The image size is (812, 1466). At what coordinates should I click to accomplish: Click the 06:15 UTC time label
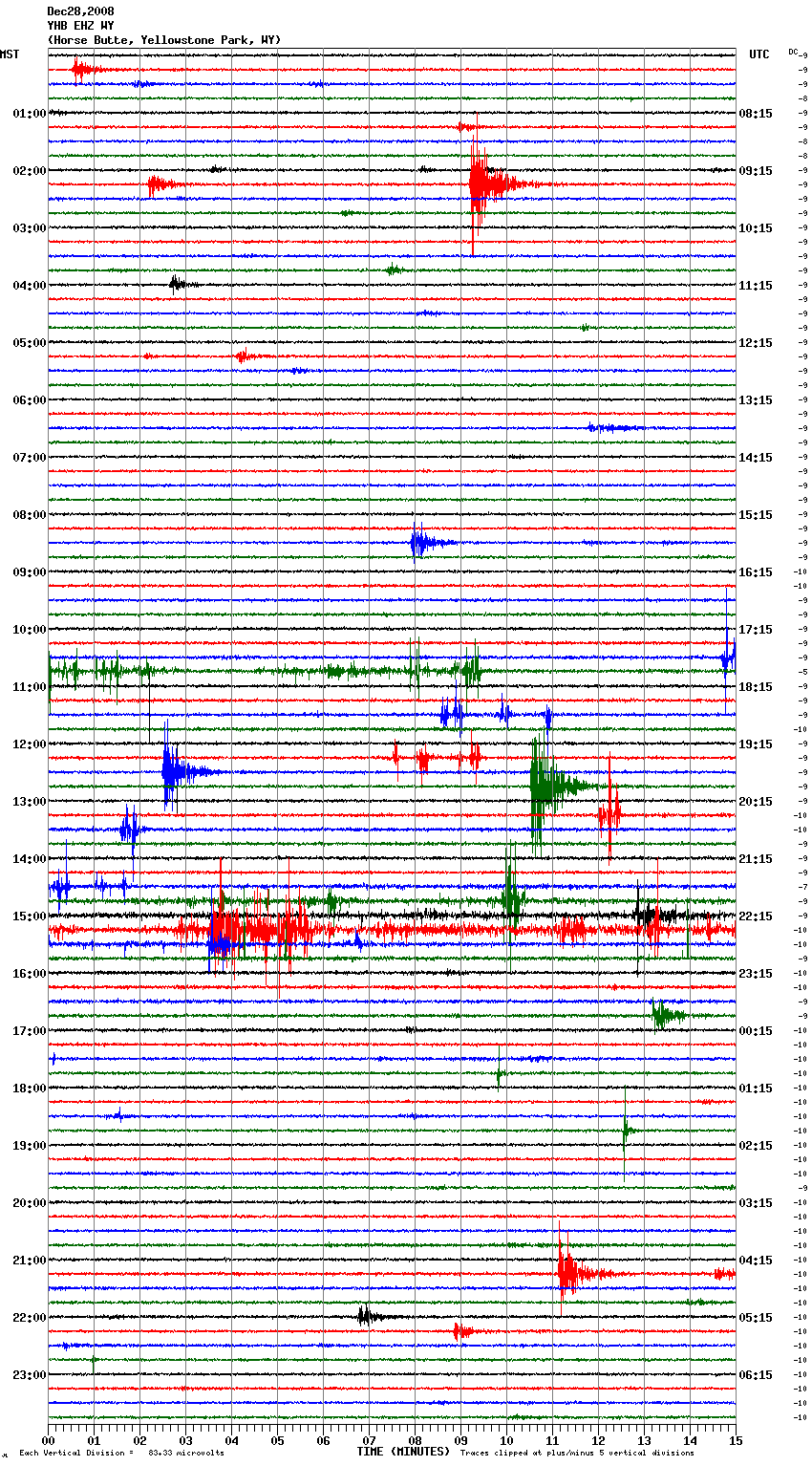pos(756,1375)
